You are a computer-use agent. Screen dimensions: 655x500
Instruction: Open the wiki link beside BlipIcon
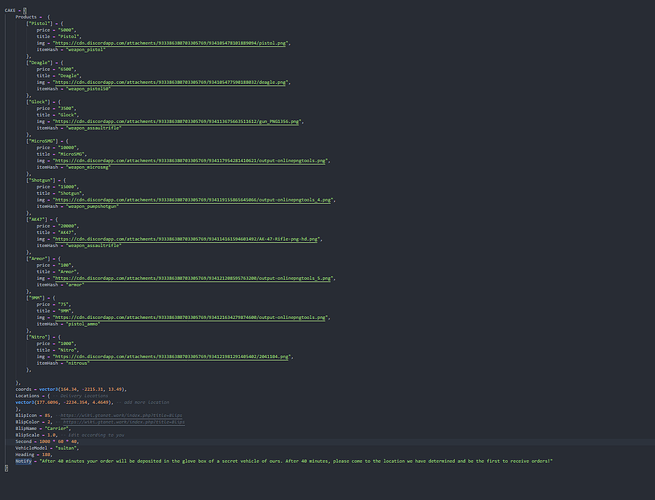[x=121, y=416]
